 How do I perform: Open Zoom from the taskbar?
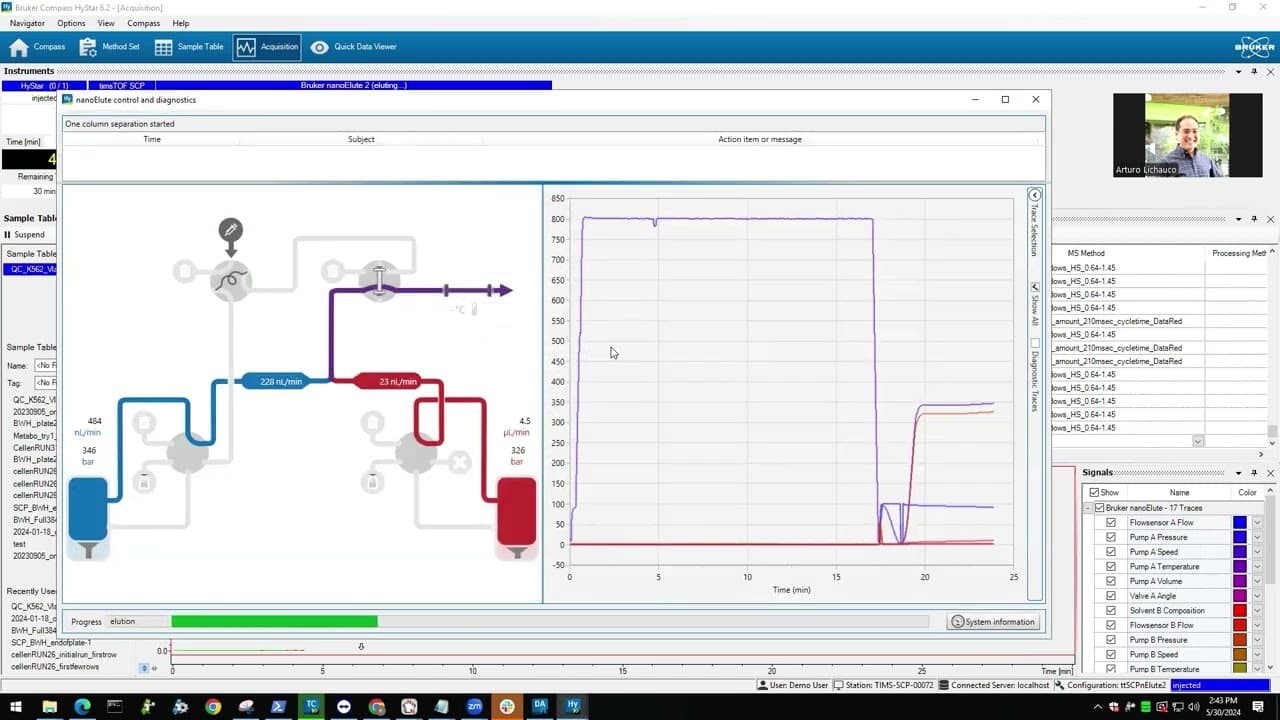474,706
